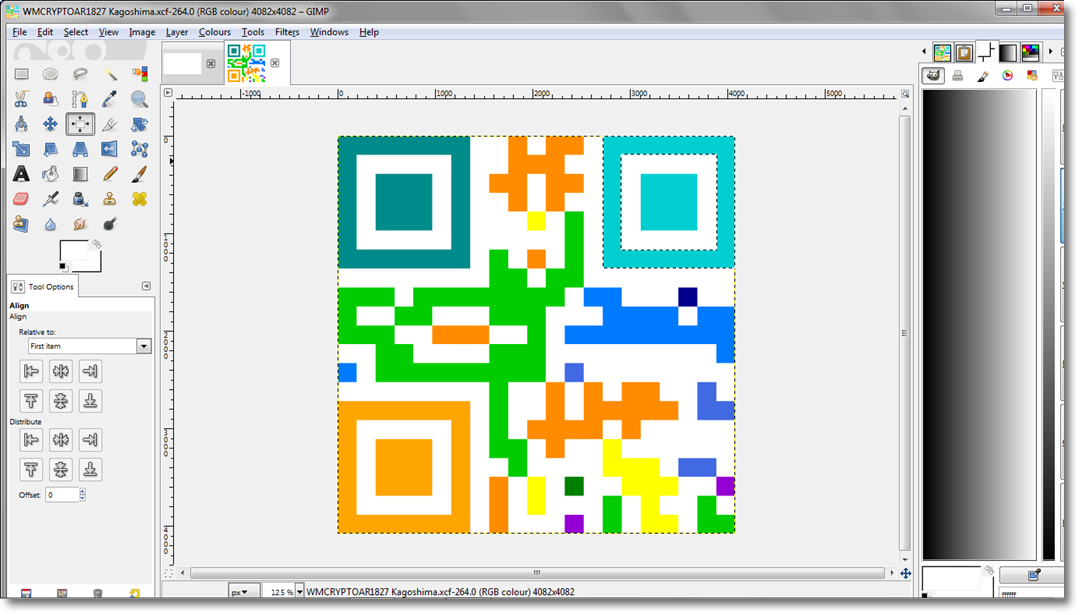This screenshot has height=615, width=1080.
Task: Switch to the Palettes dock tab
Action: tap(1030, 52)
